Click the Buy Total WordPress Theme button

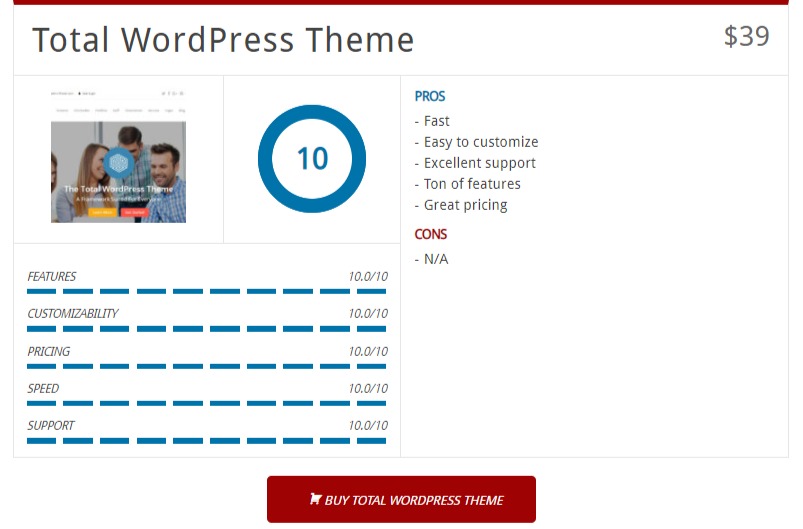coord(401,499)
